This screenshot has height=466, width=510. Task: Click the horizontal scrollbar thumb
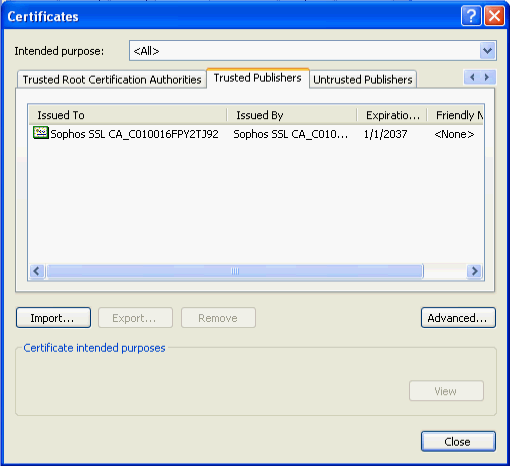point(235,271)
